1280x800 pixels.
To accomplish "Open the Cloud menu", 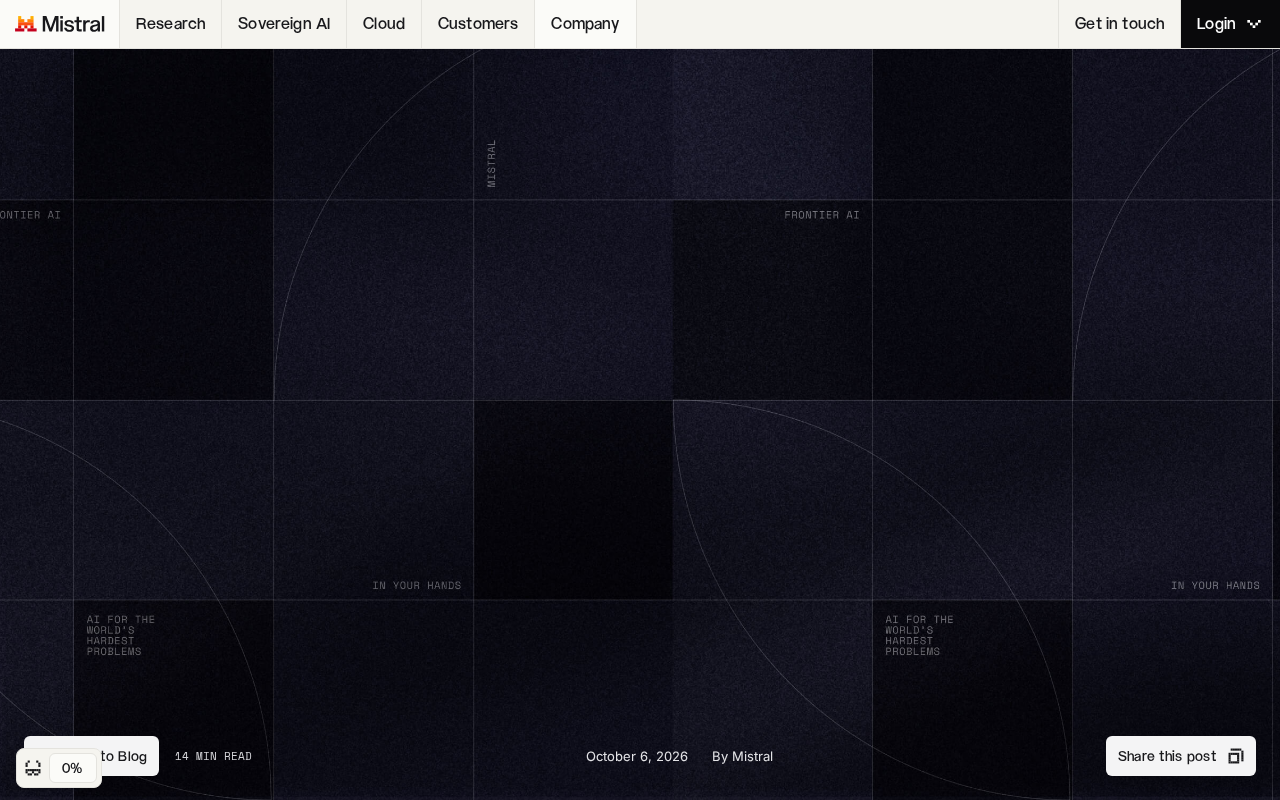I will tap(384, 24).
